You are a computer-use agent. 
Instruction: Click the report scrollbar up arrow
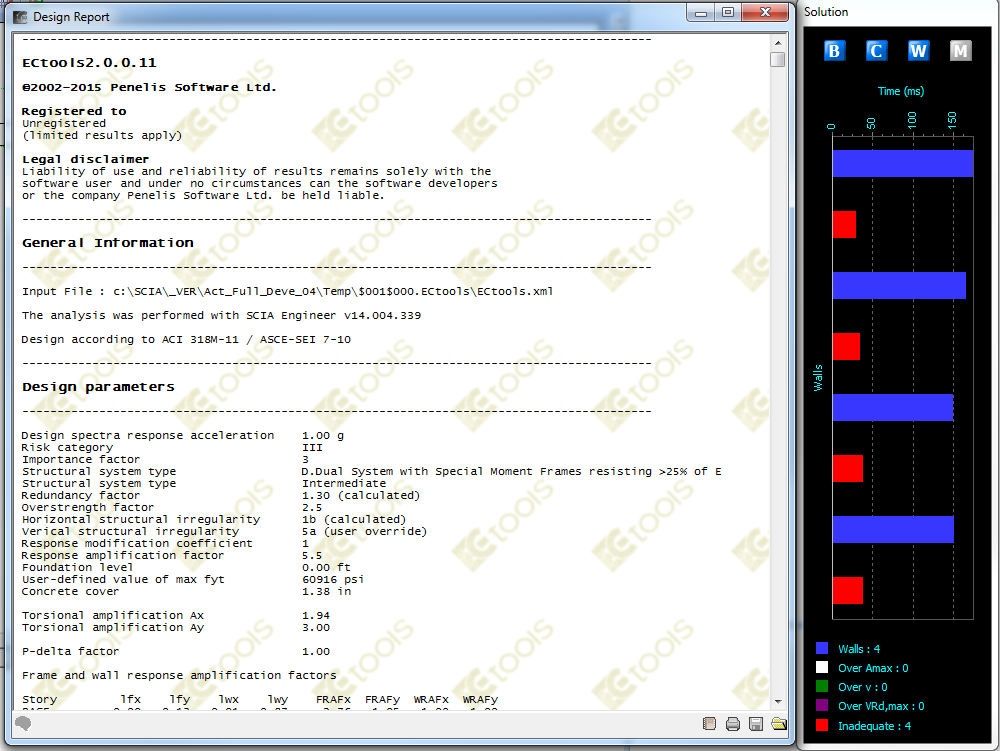click(x=778, y=43)
